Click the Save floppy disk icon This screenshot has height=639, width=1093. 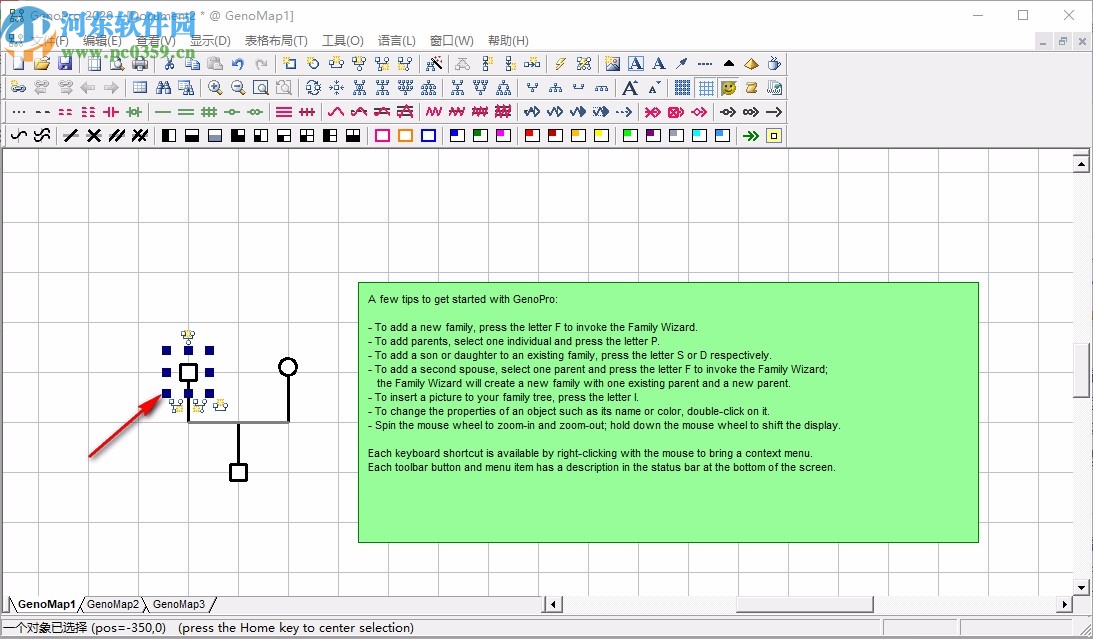(x=65, y=64)
